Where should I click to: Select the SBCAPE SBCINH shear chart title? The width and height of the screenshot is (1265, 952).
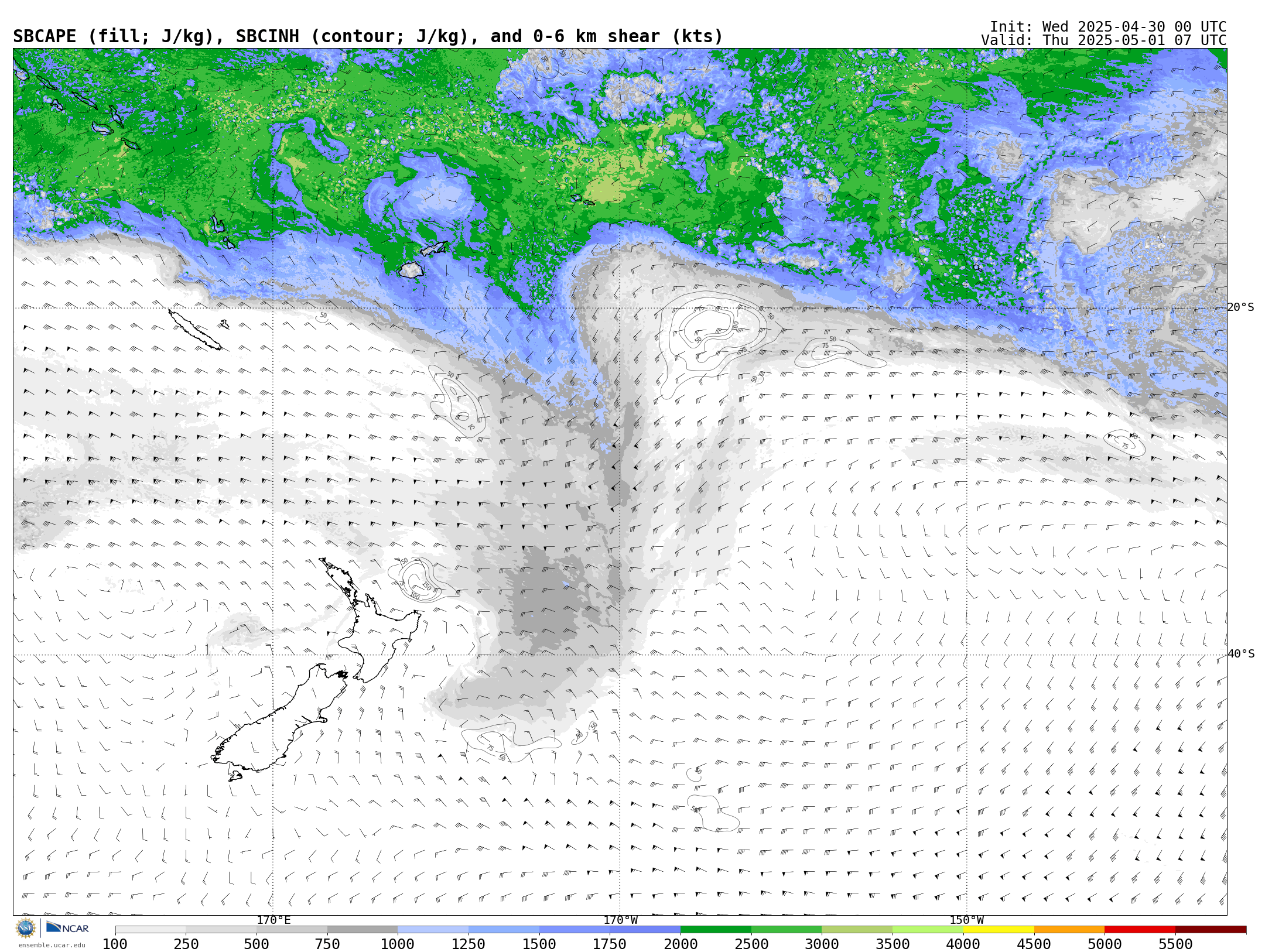(368, 36)
